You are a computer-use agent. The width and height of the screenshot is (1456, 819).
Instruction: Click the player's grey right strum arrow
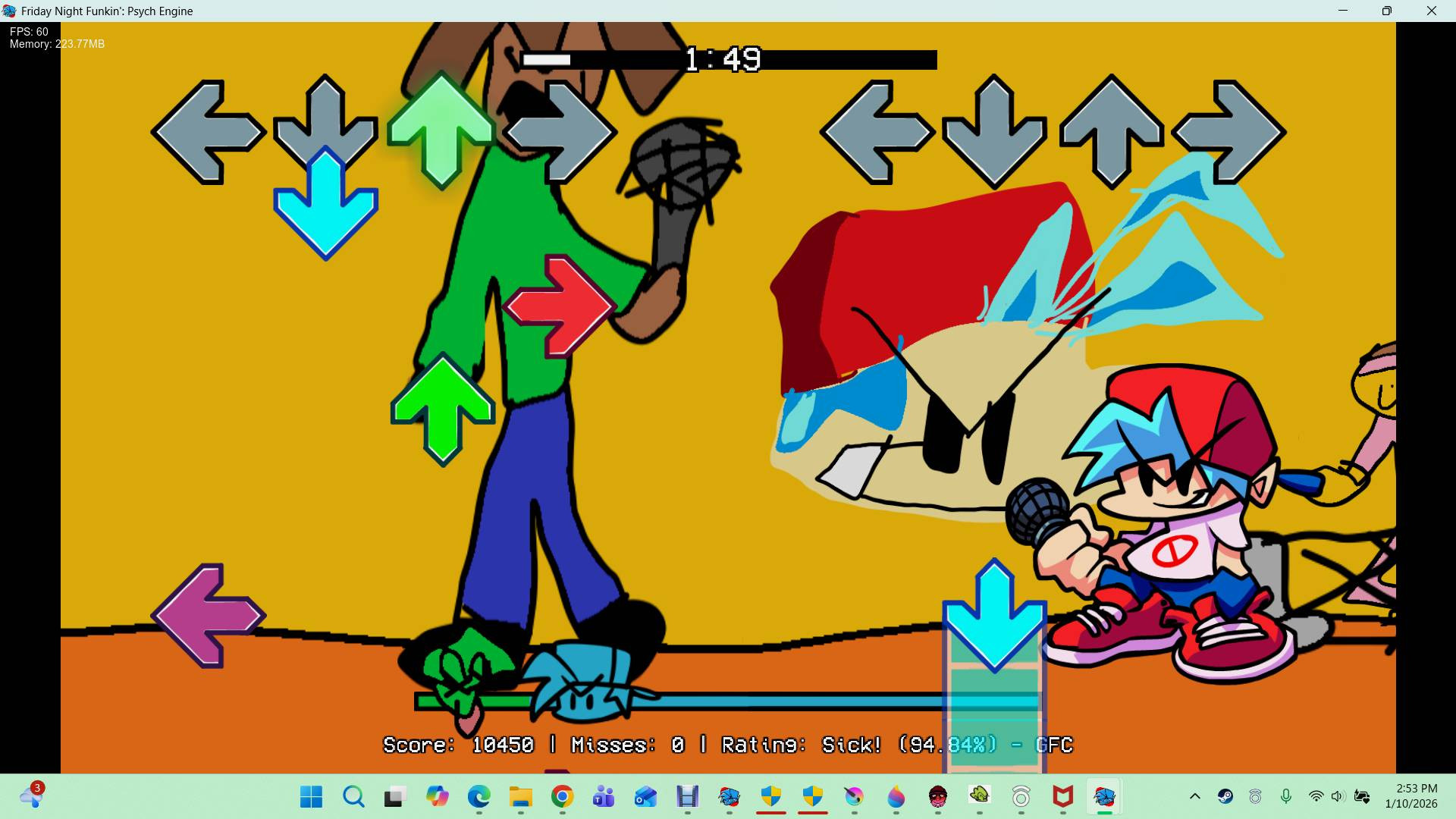1228,132
